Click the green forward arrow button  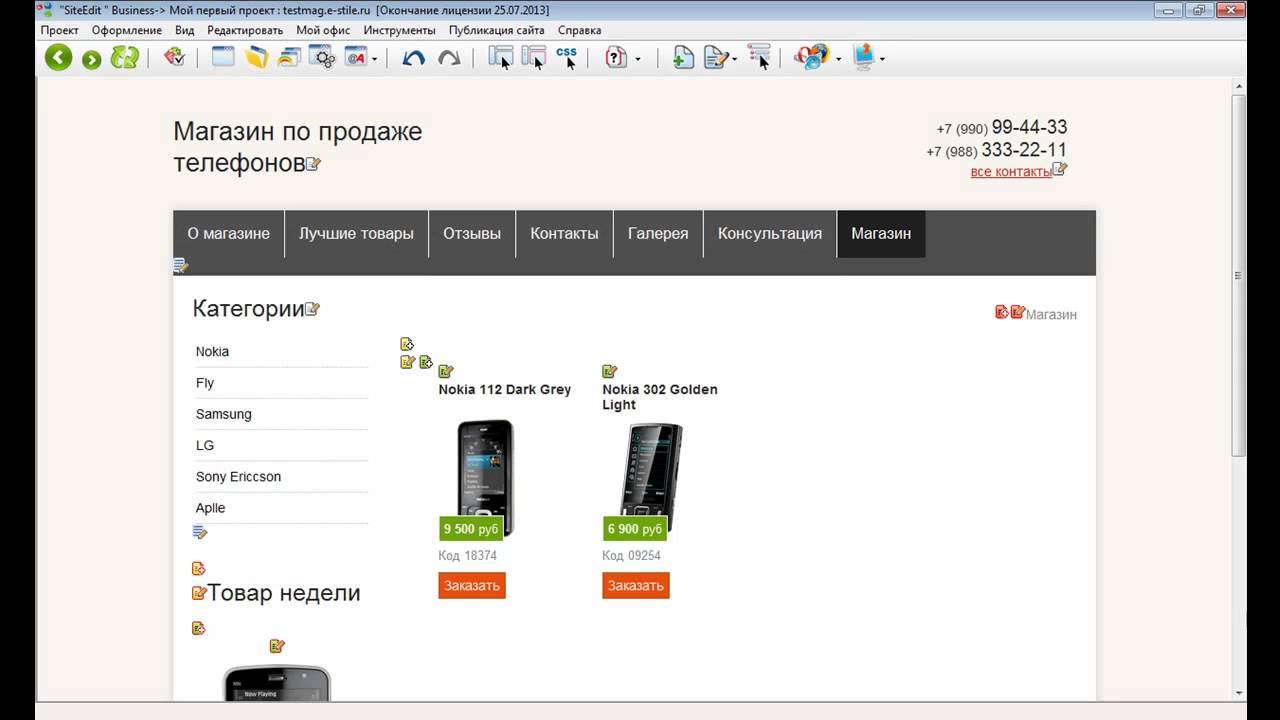91,60
